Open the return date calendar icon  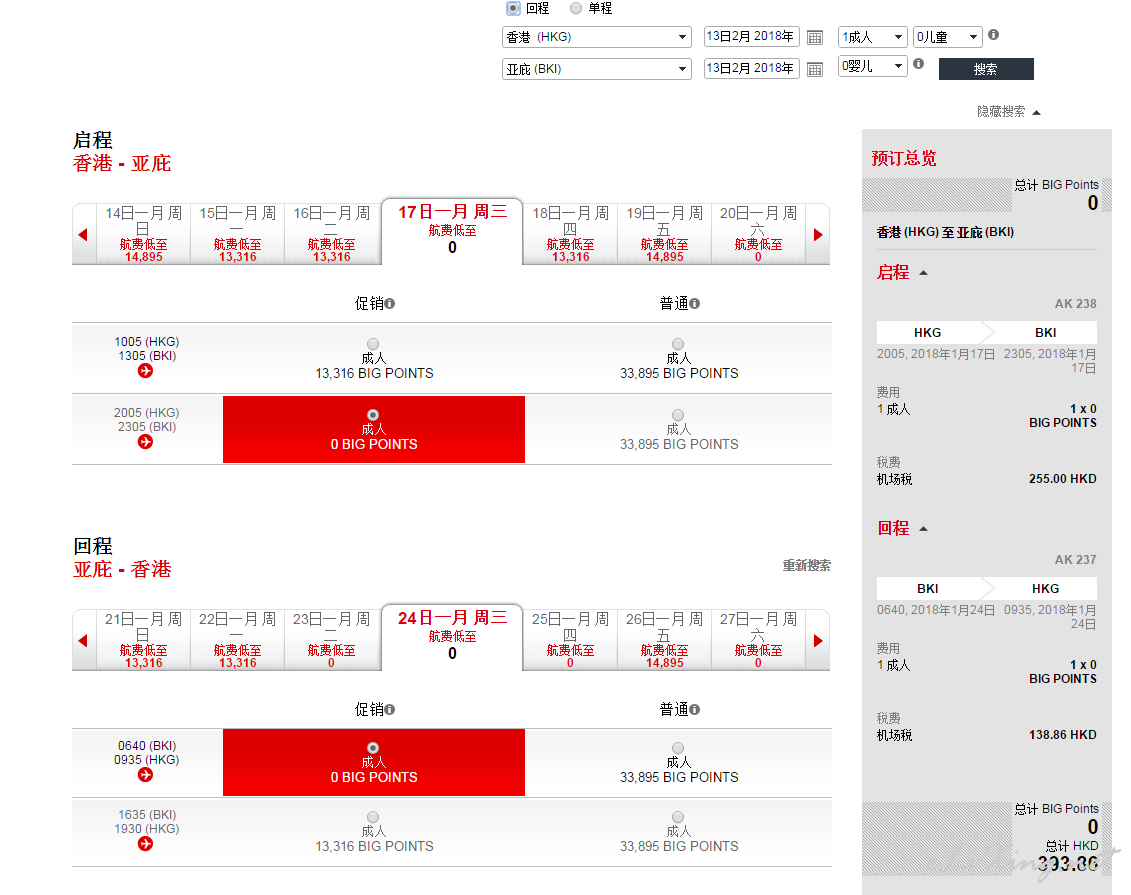(x=814, y=69)
